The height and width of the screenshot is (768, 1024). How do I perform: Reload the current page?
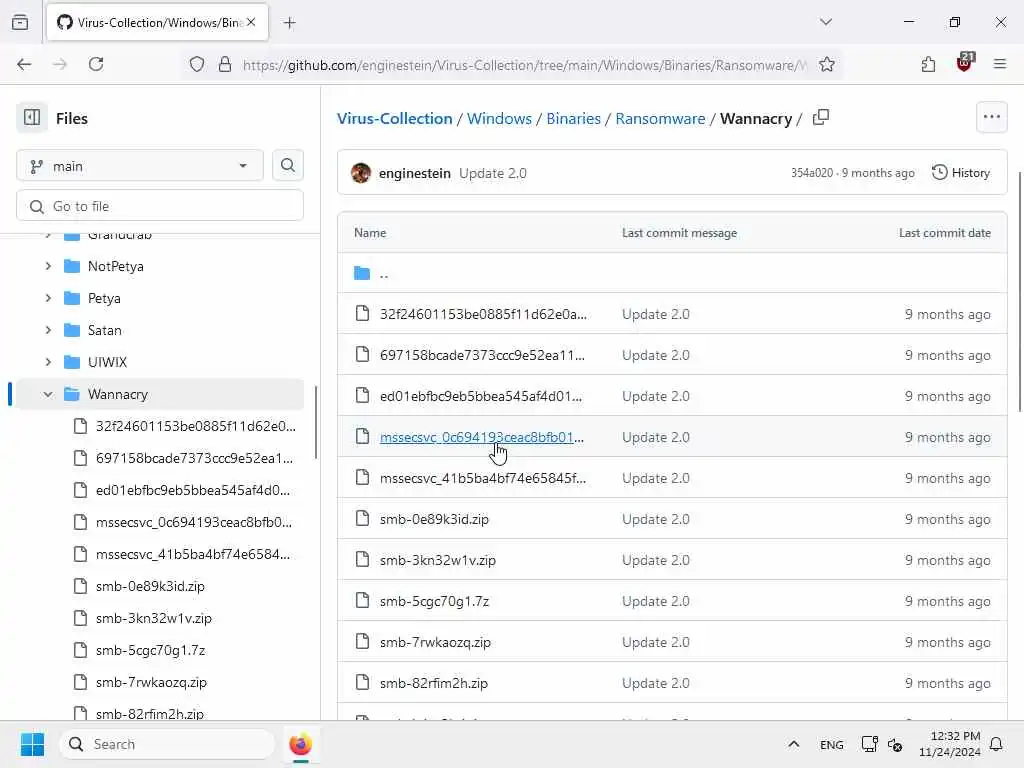(x=96, y=65)
